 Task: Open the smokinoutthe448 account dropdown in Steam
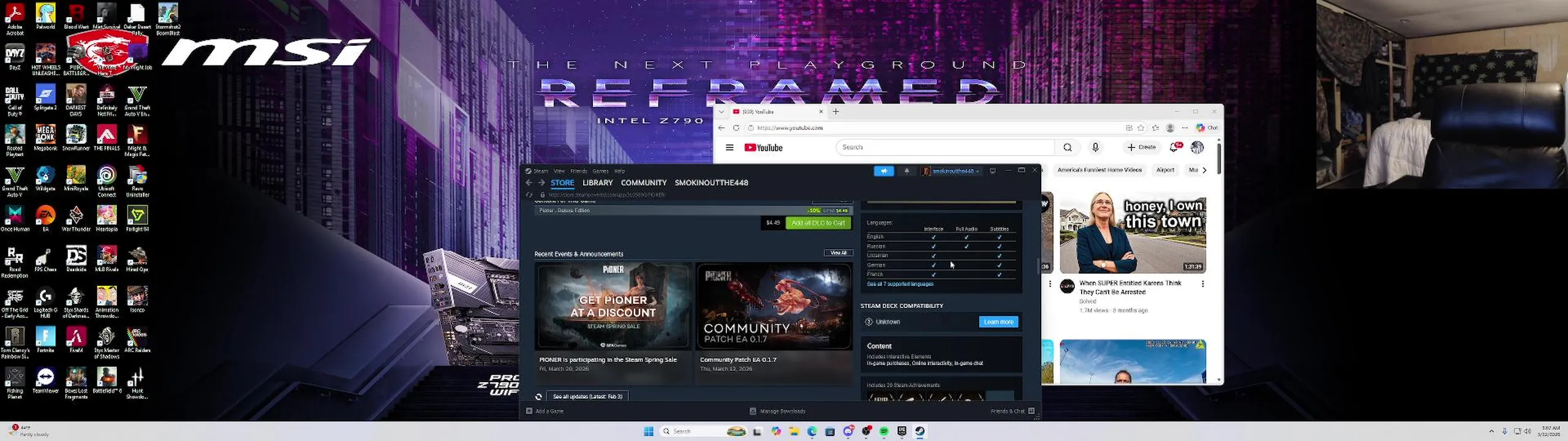(x=951, y=171)
